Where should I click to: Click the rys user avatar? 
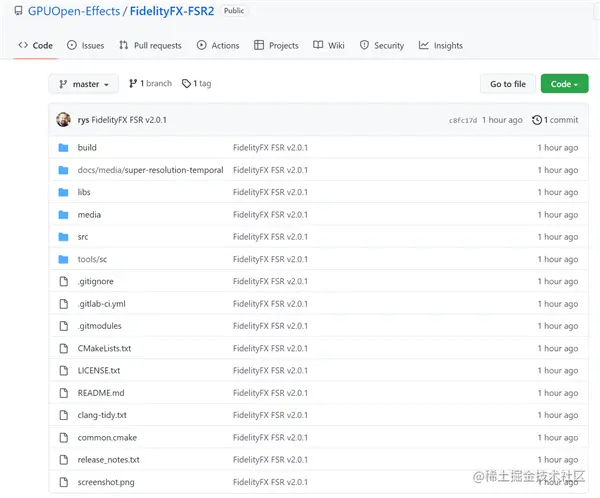coord(64,119)
